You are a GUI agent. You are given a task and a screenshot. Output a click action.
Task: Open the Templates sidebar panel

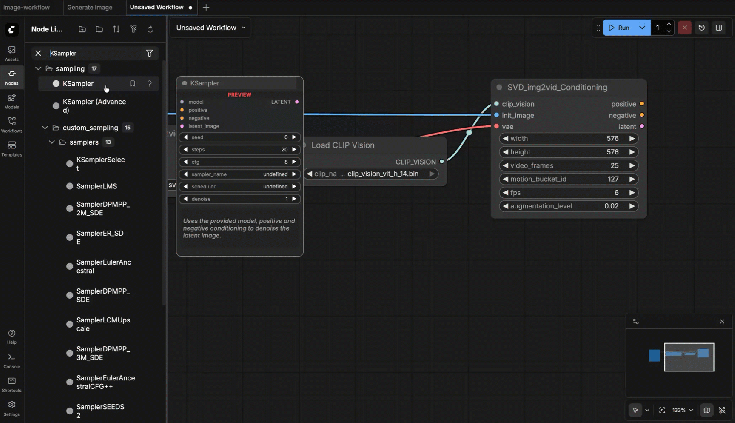click(x=11, y=149)
